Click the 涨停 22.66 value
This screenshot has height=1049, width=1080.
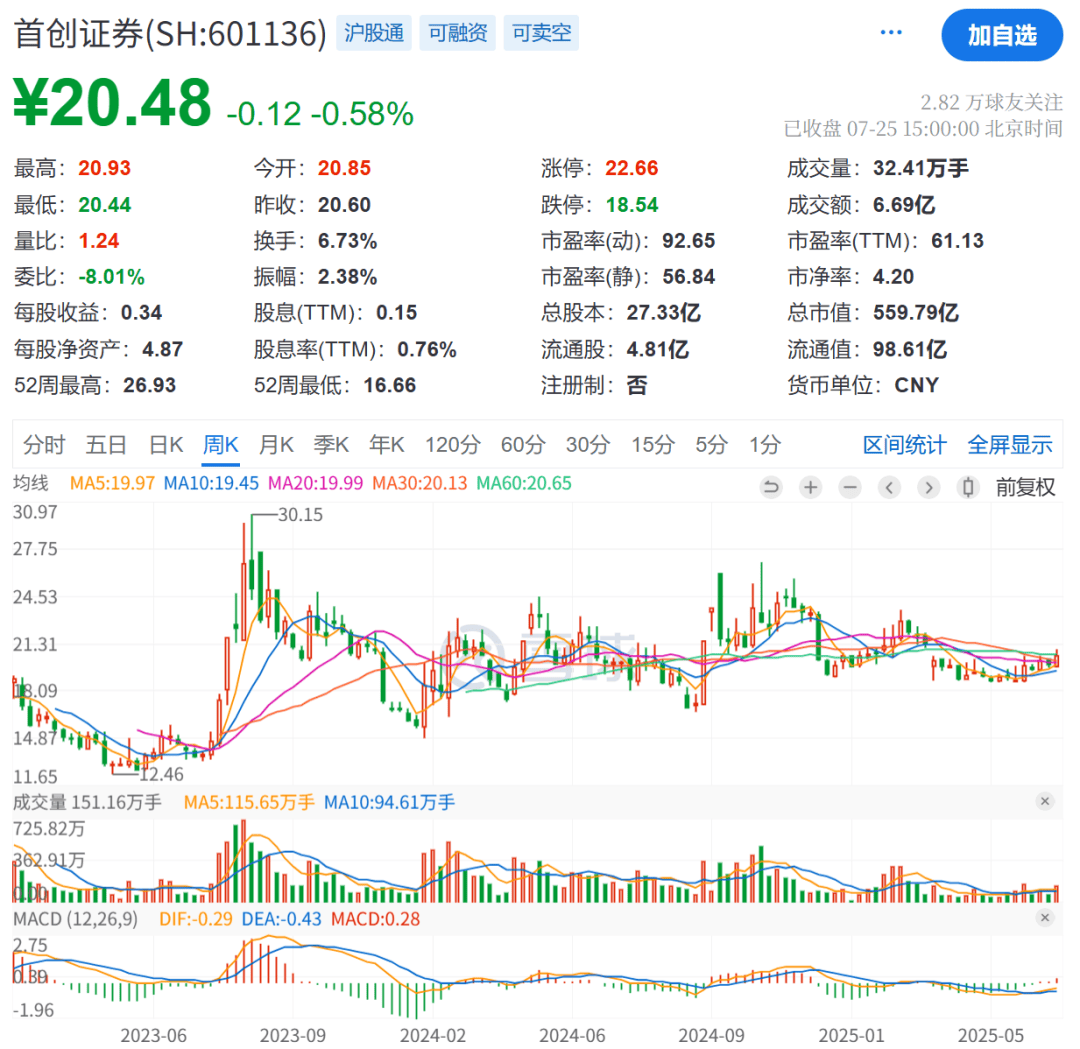[632, 168]
